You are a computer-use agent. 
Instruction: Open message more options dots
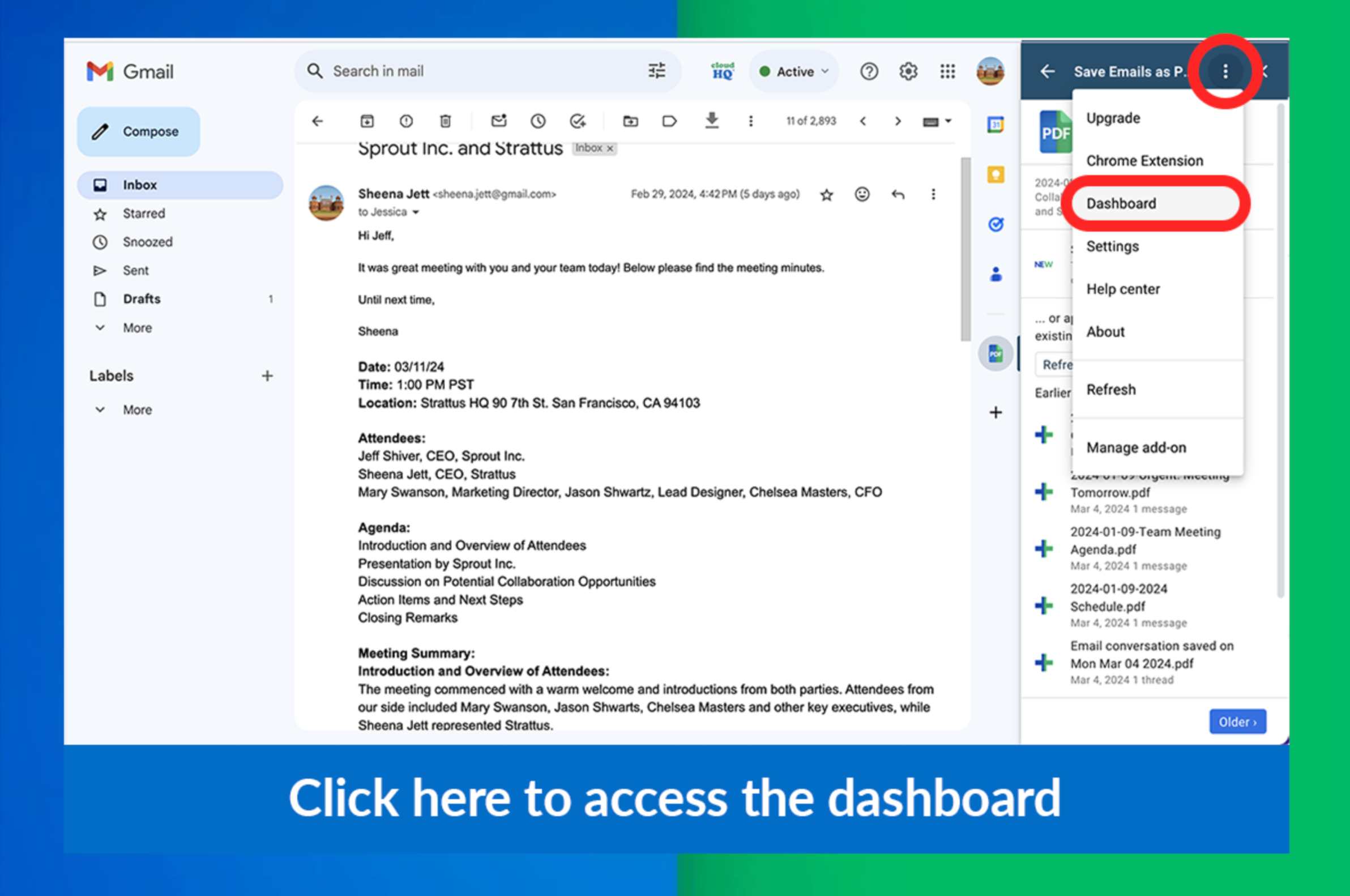[x=933, y=194]
